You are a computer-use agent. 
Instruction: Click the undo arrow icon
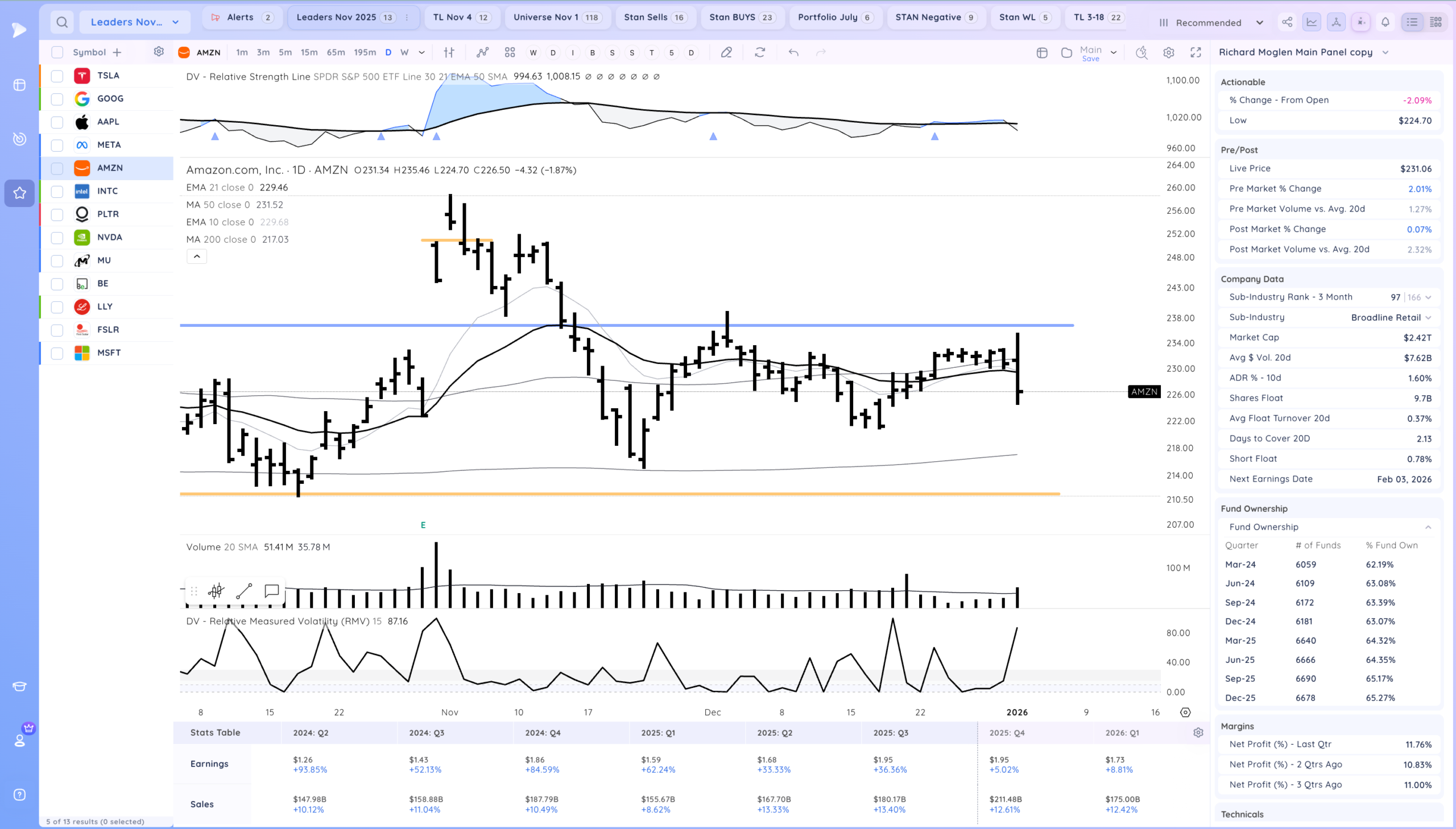coord(793,52)
